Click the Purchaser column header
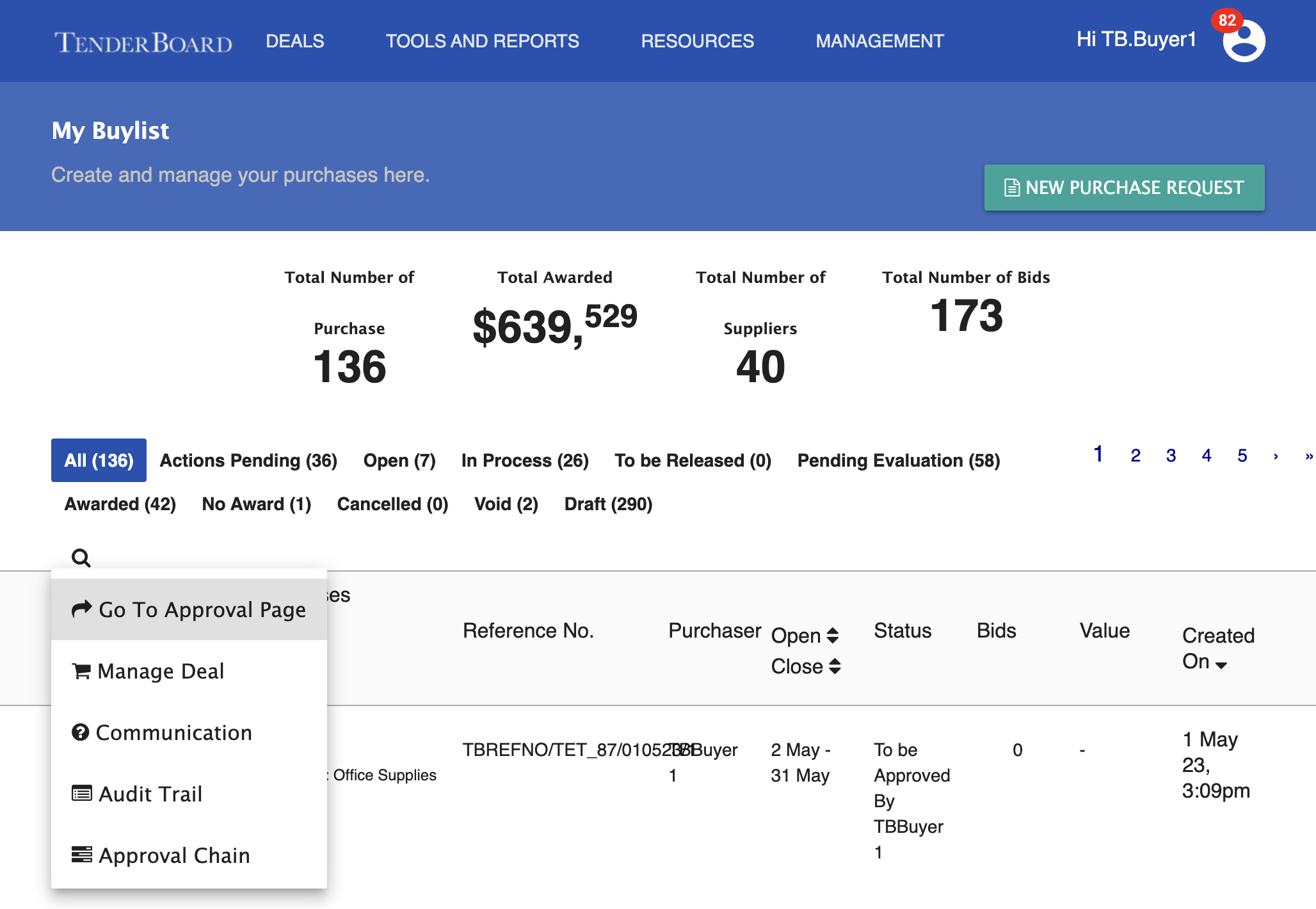This screenshot has height=909, width=1316. click(714, 631)
